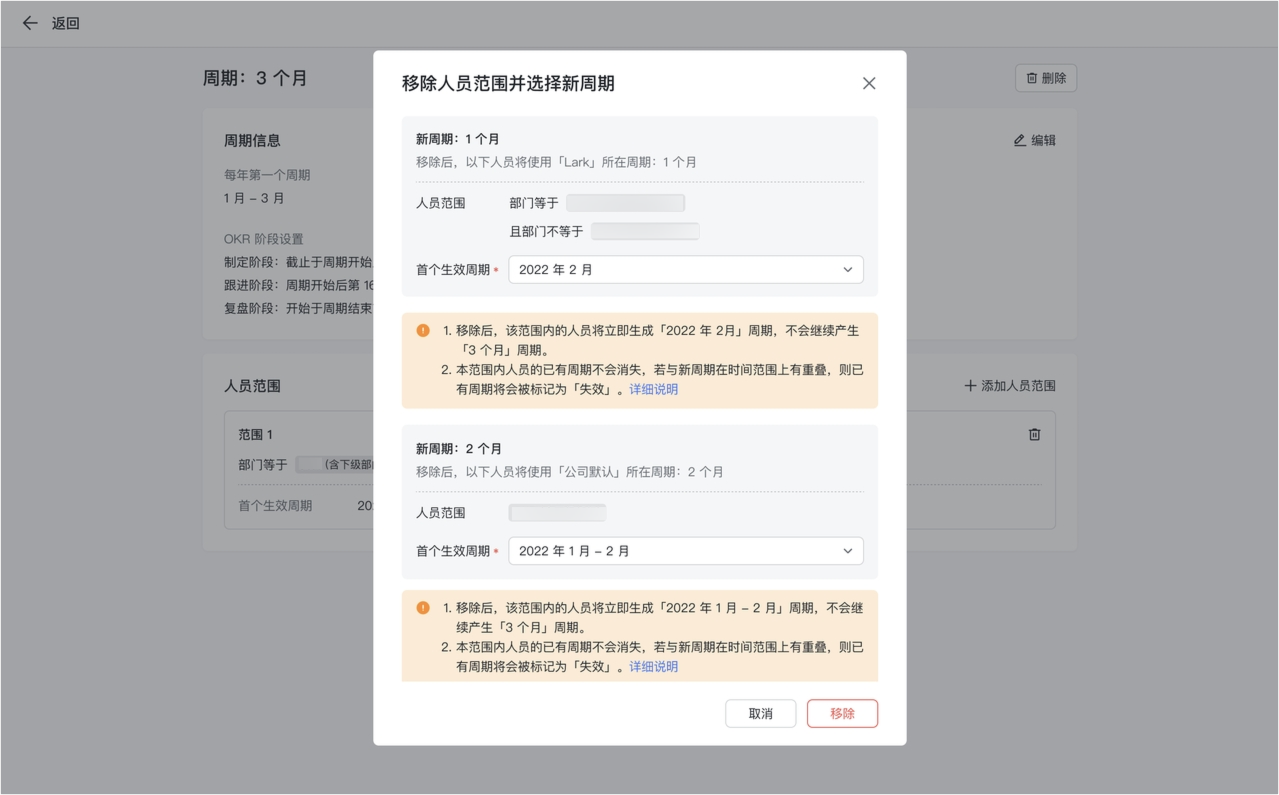
Task: Close the 移除人员范围并选择新周期 dialog
Action: (x=869, y=84)
